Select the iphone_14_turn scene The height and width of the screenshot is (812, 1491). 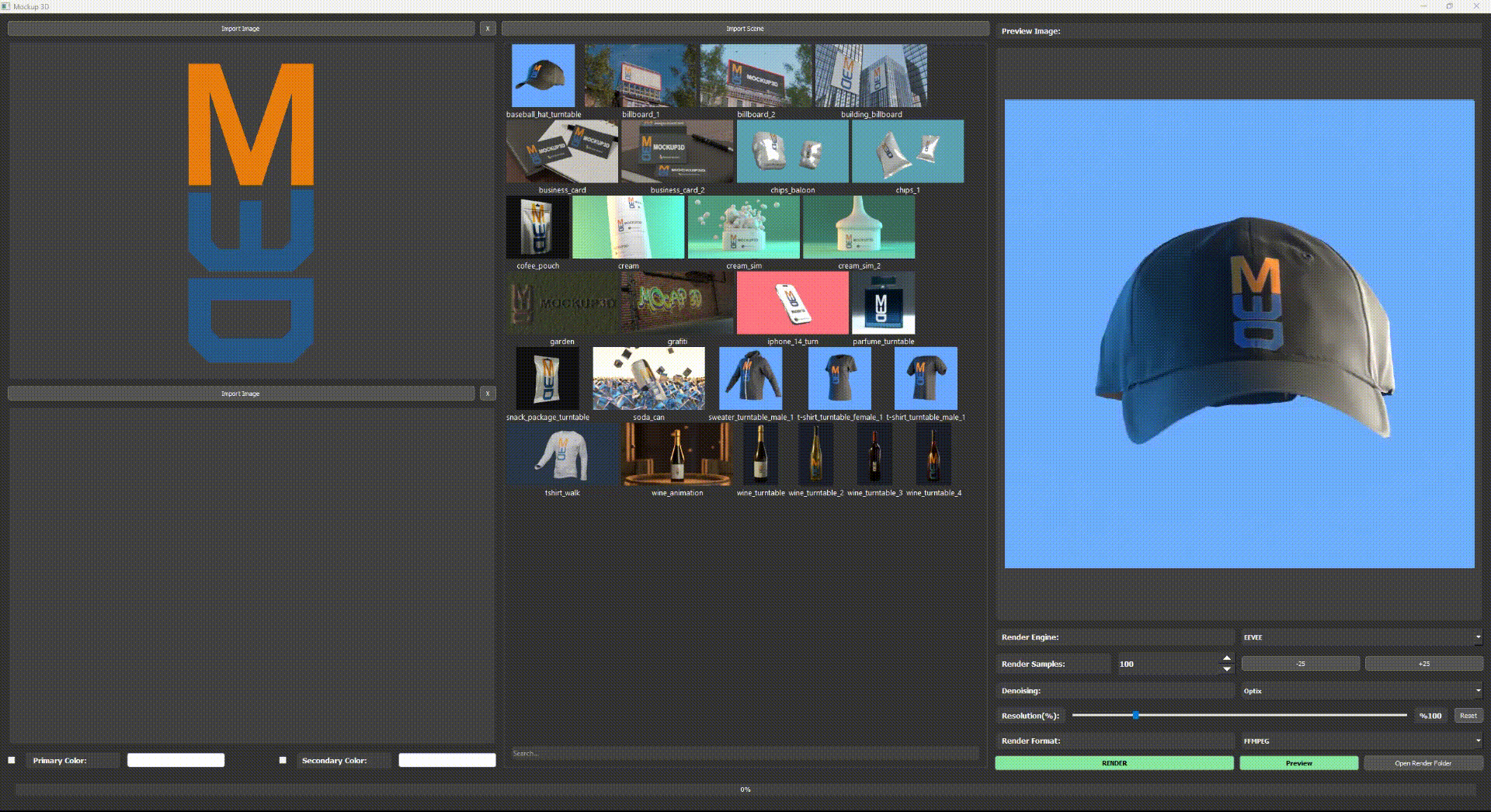[792, 303]
